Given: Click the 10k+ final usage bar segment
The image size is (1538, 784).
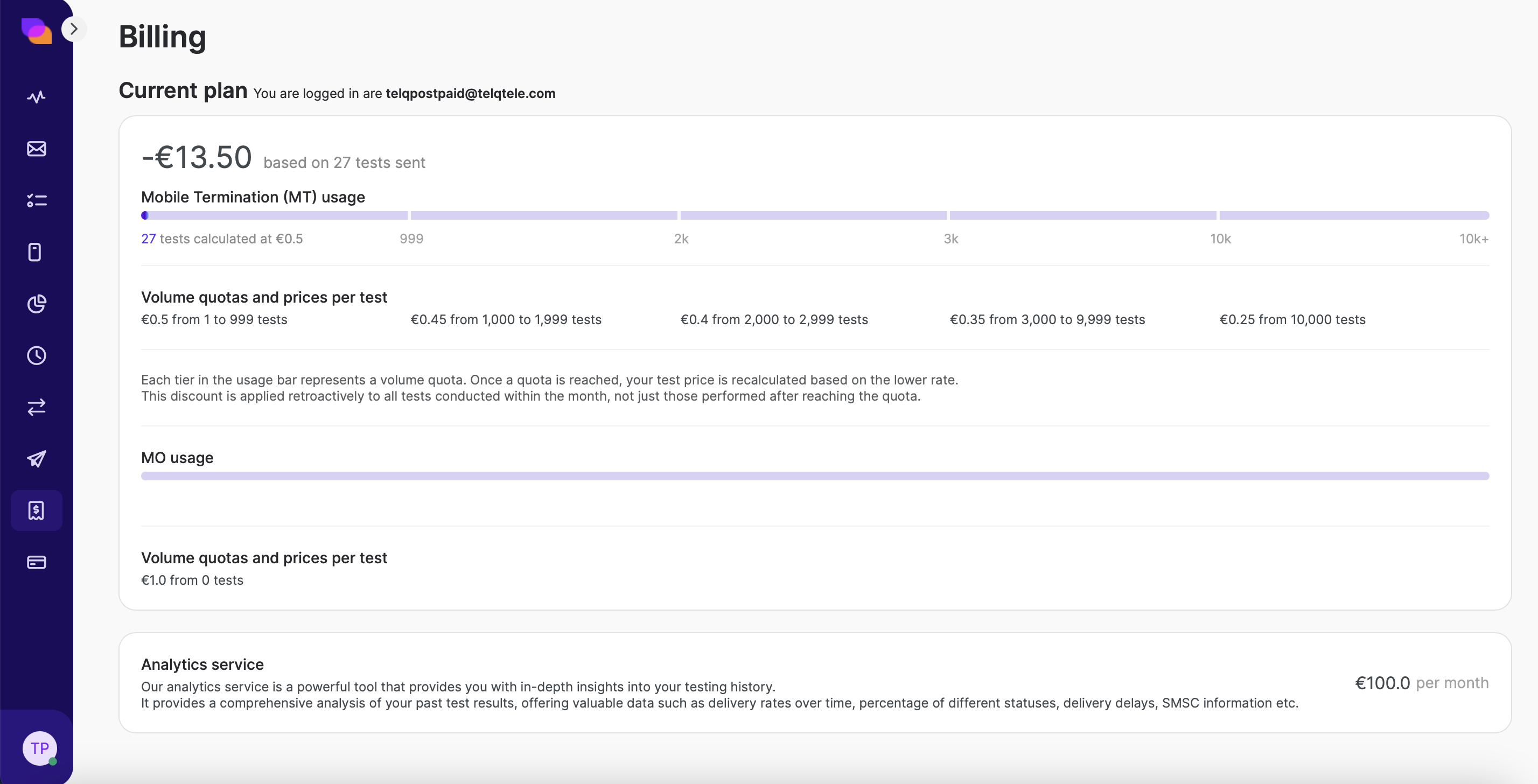Looking at the screenshot, I should click(x=1354, y=215).
